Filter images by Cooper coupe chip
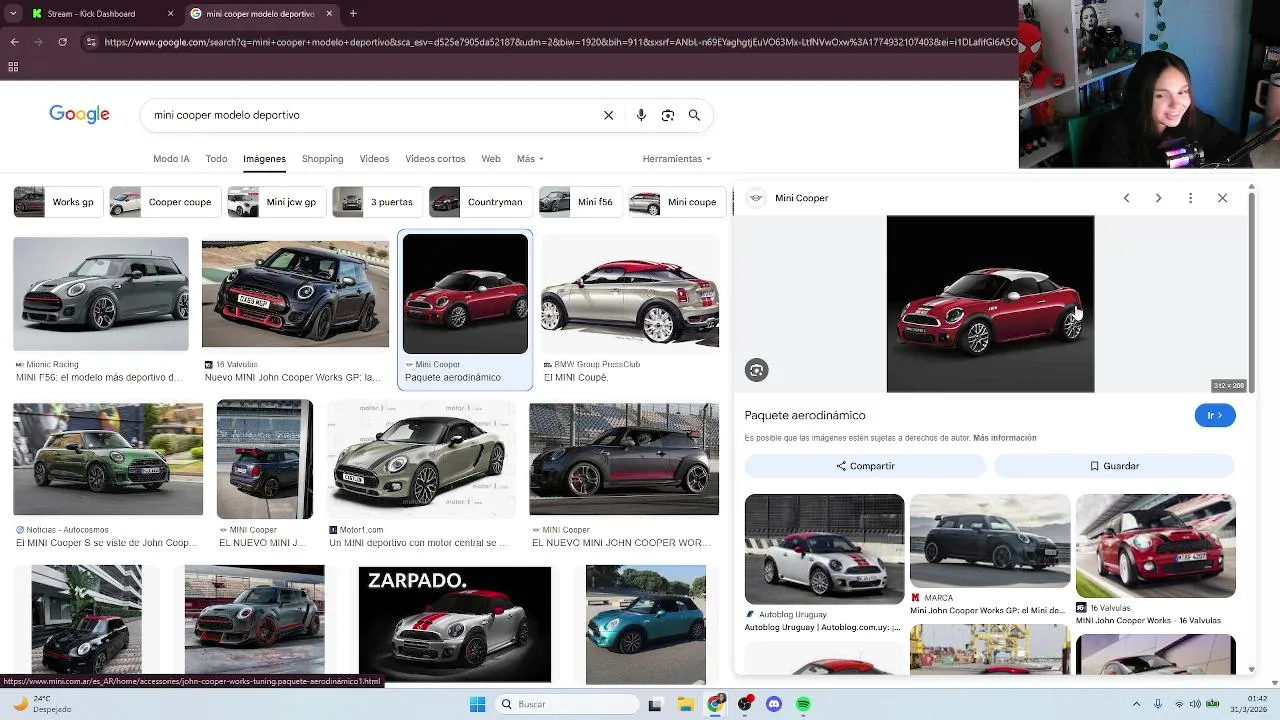The width and height of the screenshot is (1280, 720). (165, 202)
